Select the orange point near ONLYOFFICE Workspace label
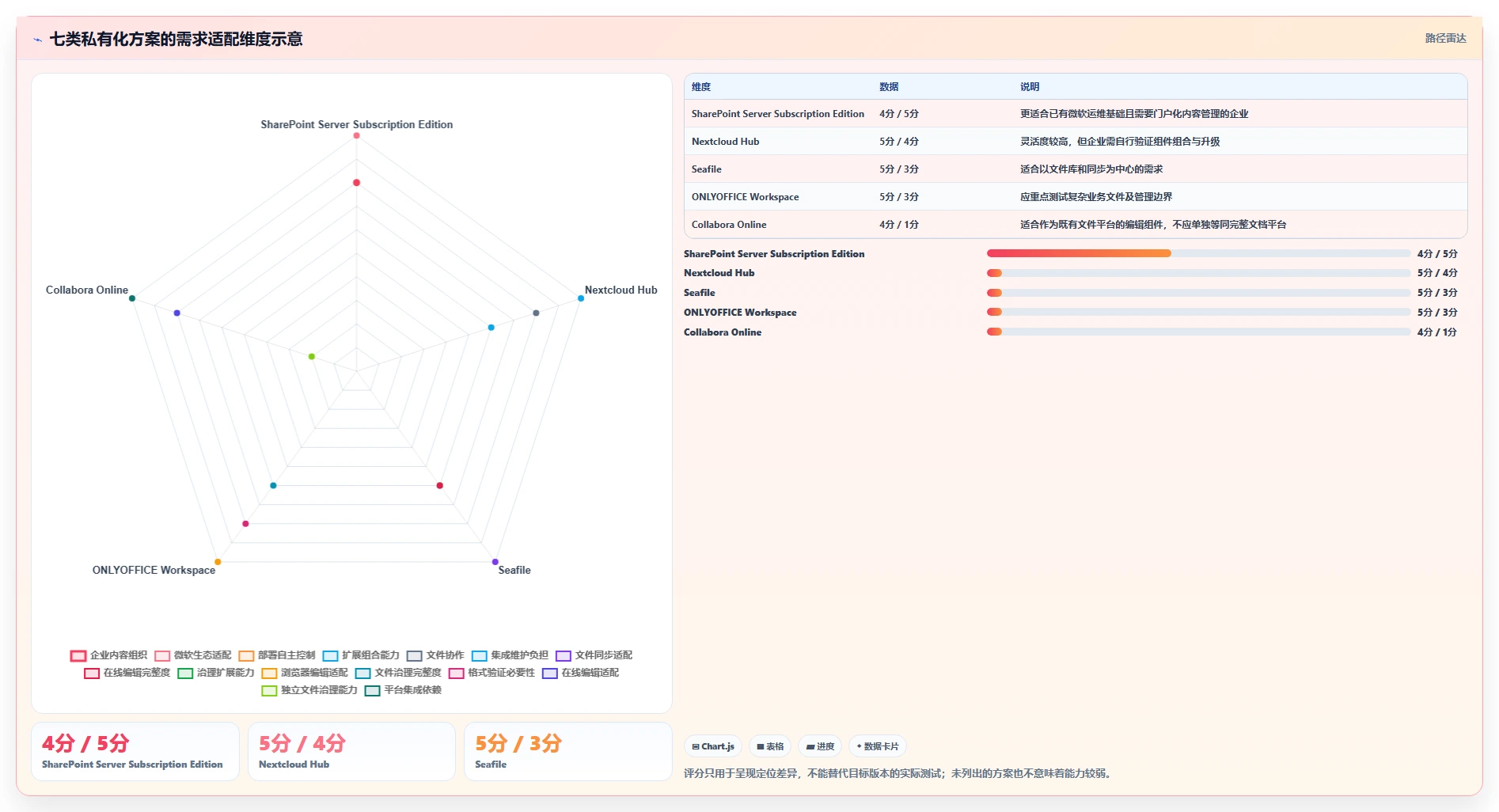Screen dimensions: 1499x812 [x=218, y=562]
